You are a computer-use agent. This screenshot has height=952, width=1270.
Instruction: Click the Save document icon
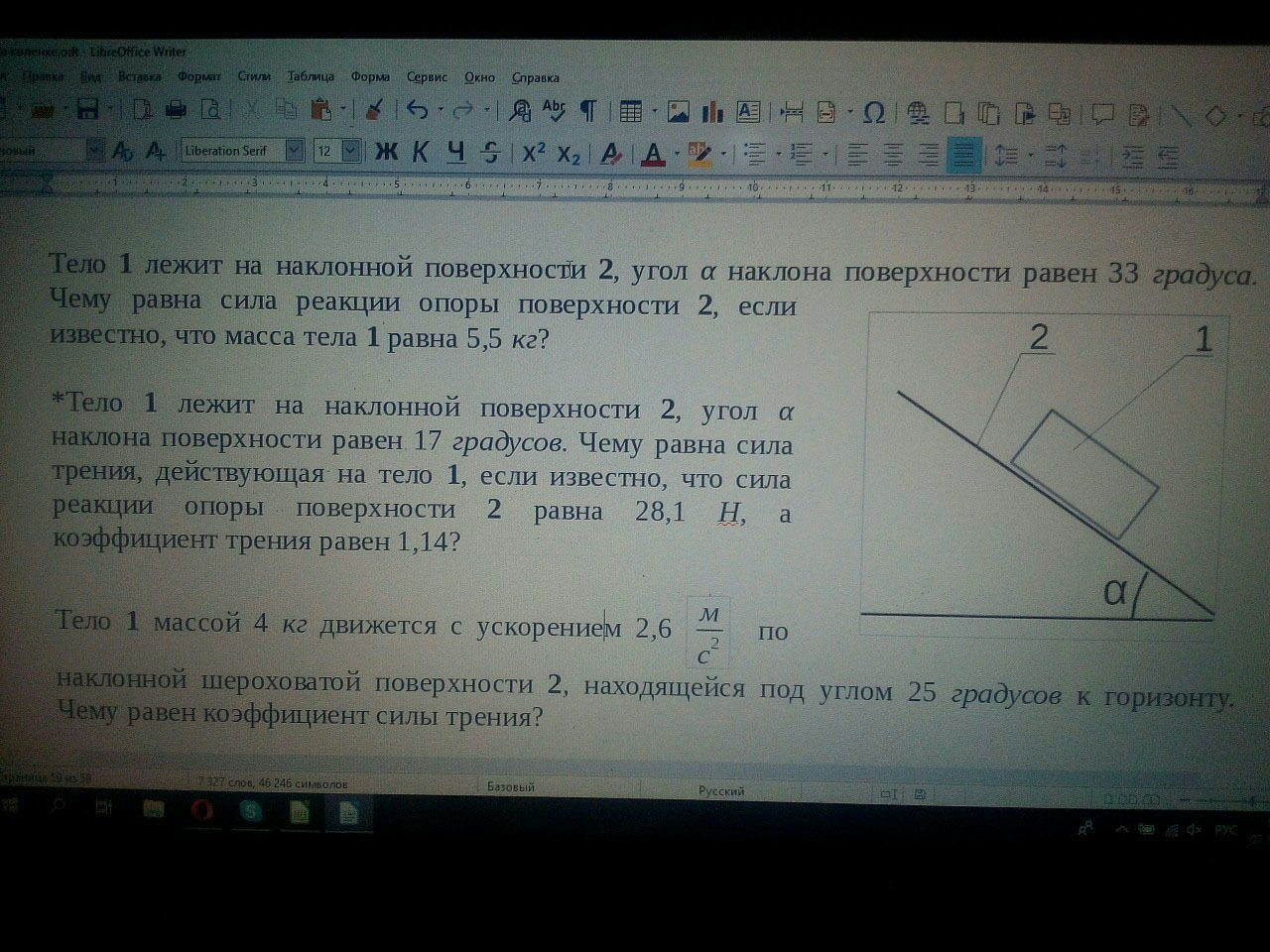(87, 109)
